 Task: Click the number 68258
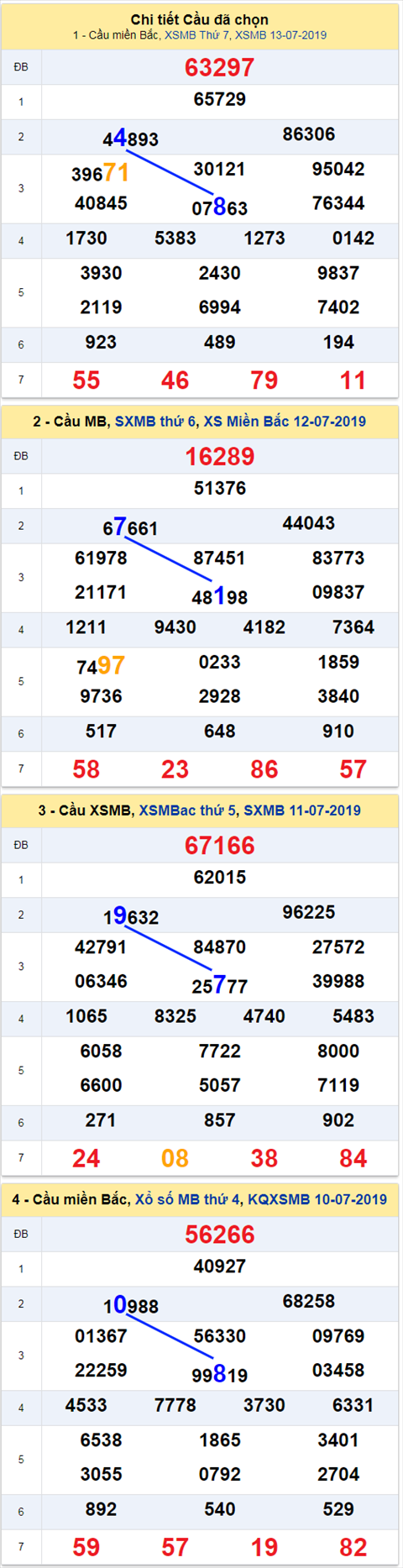pos(309,1301)
